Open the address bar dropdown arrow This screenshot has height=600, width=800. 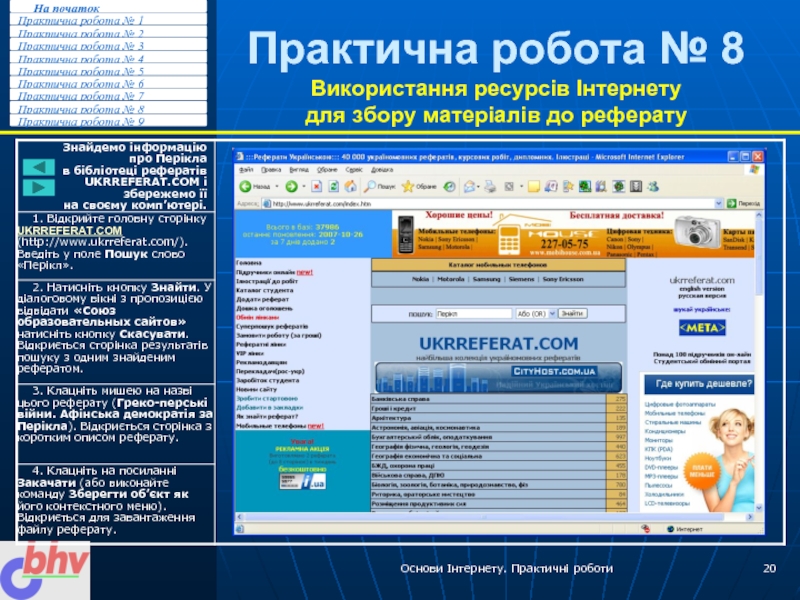(x=719, y=204)
